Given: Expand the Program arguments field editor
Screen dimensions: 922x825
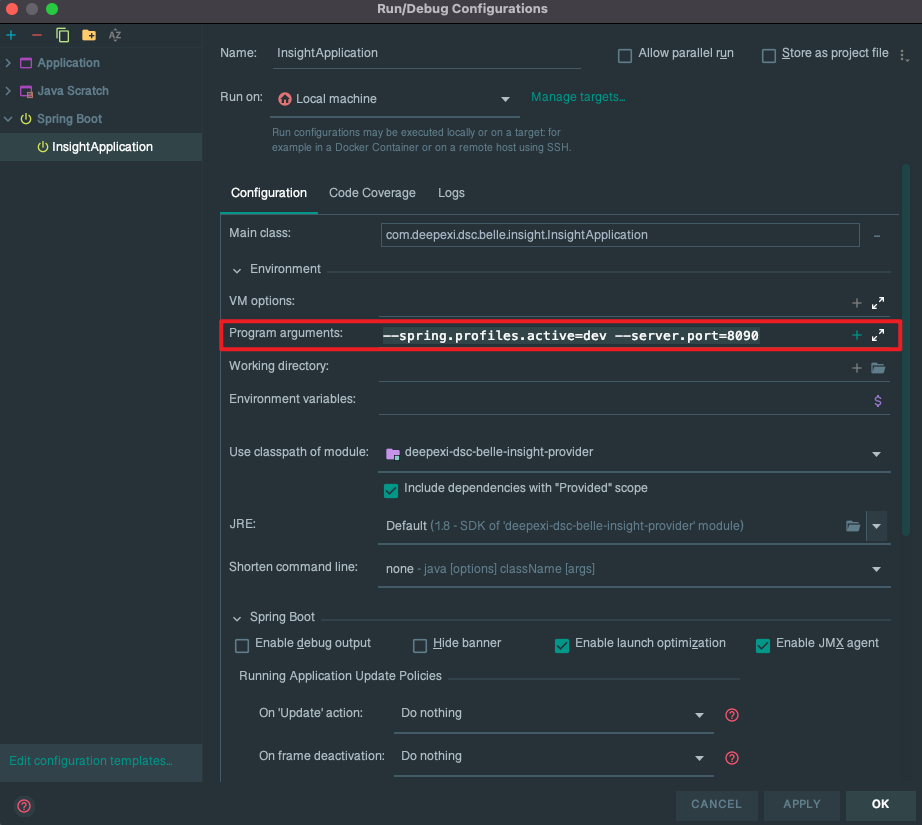Looking at the screenshot, I should 878,335.
